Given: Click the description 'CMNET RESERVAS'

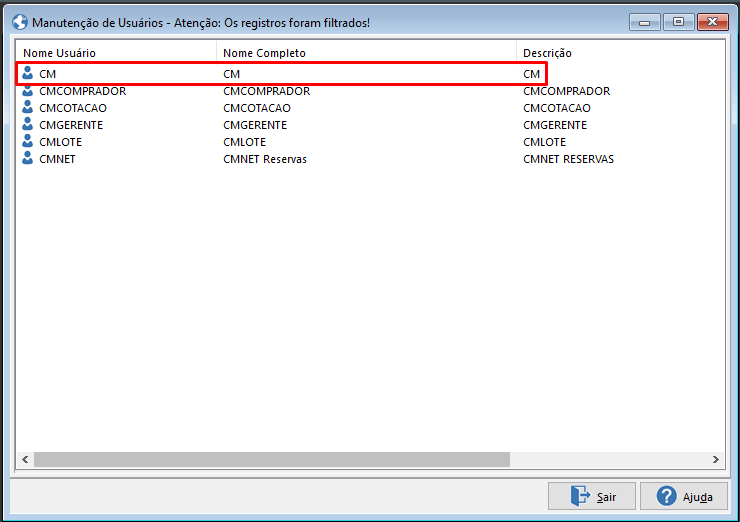Looking at the screenshot, I should click(569, 159).
